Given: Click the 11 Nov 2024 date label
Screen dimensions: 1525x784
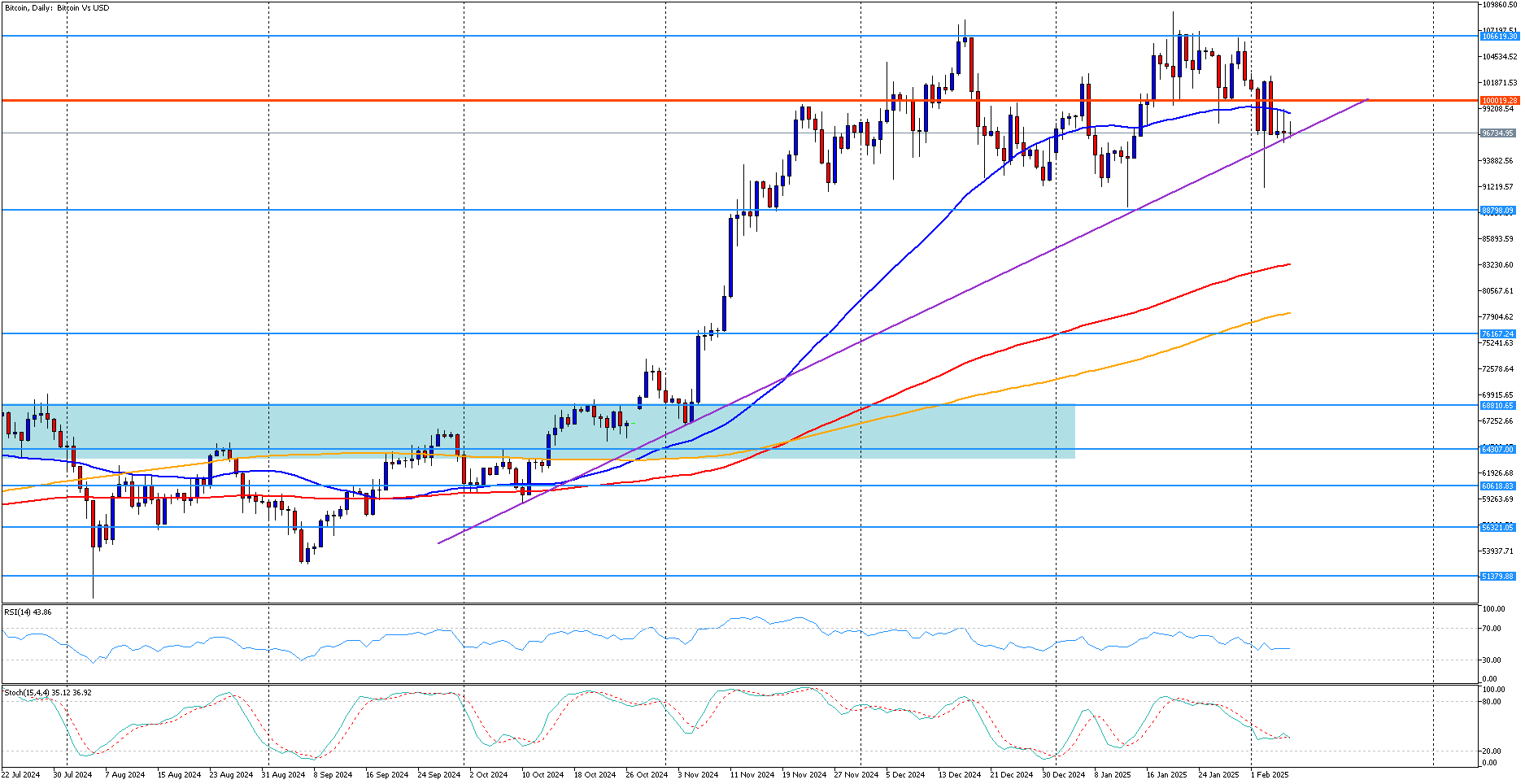Looking at the screenshot, I should click(752, 775).
